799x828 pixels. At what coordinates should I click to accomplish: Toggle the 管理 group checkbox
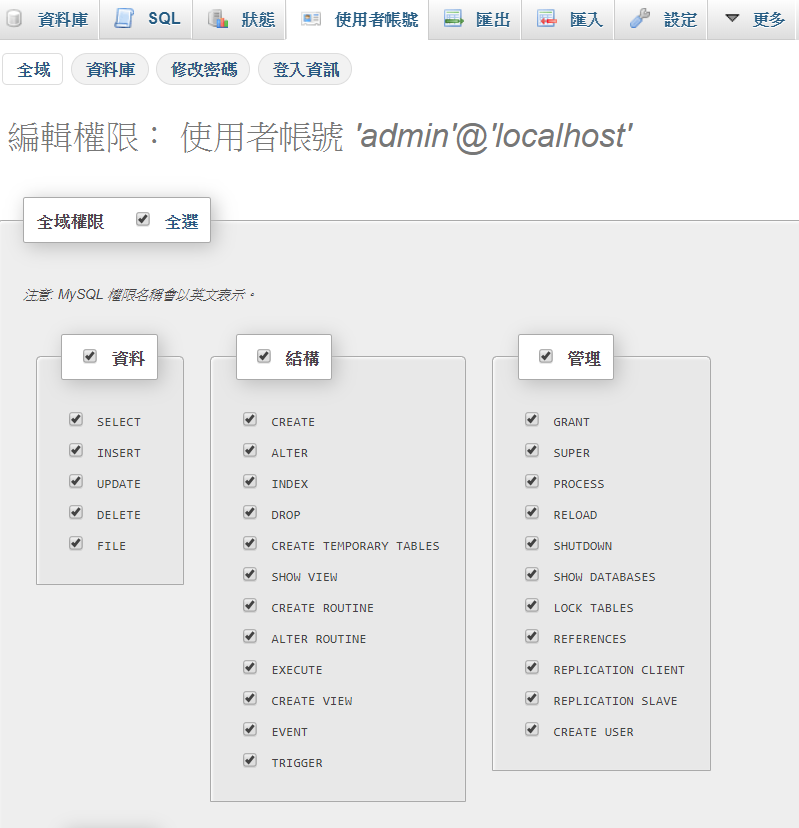546,356
